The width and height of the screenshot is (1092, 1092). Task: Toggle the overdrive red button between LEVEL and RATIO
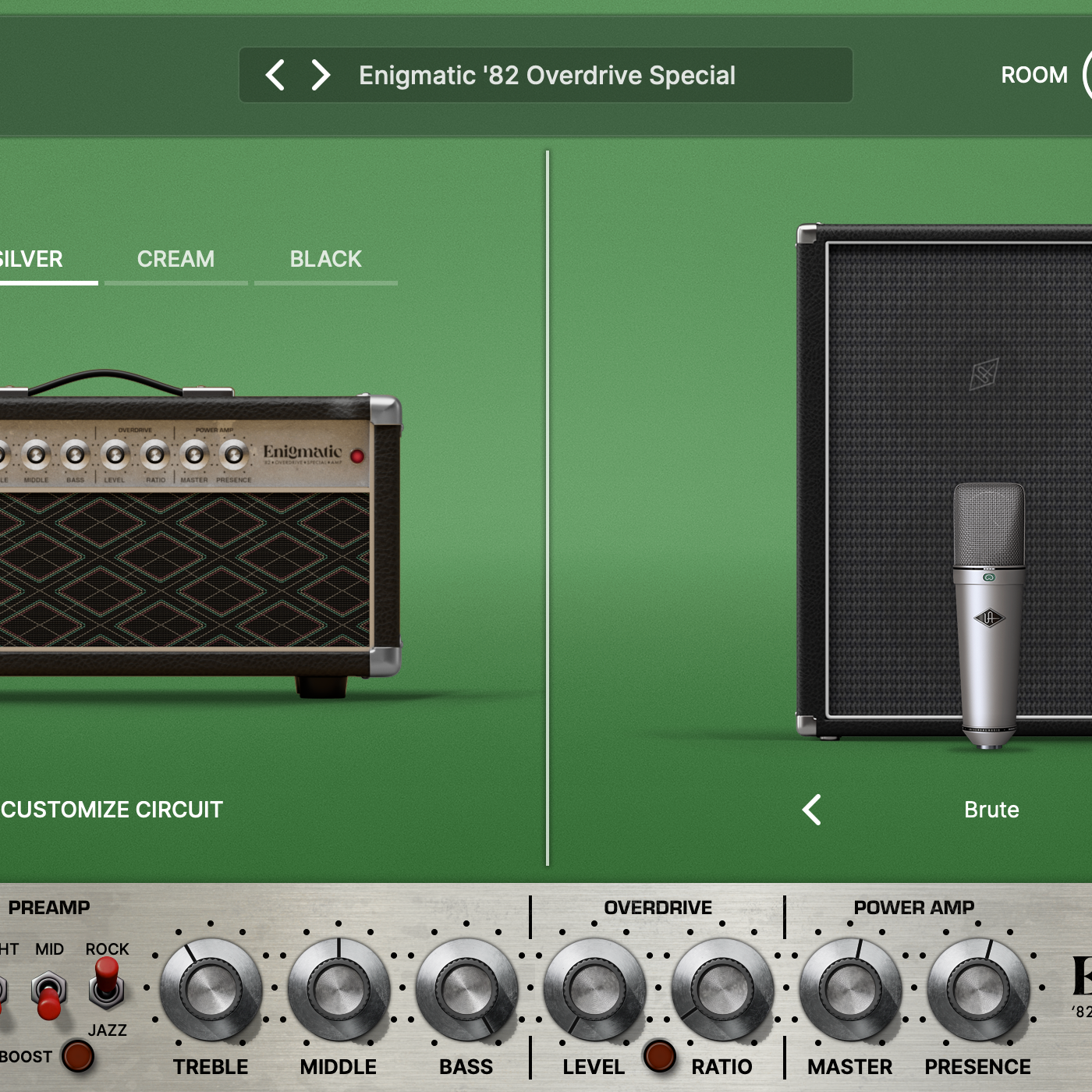(x=659, y=1056)
